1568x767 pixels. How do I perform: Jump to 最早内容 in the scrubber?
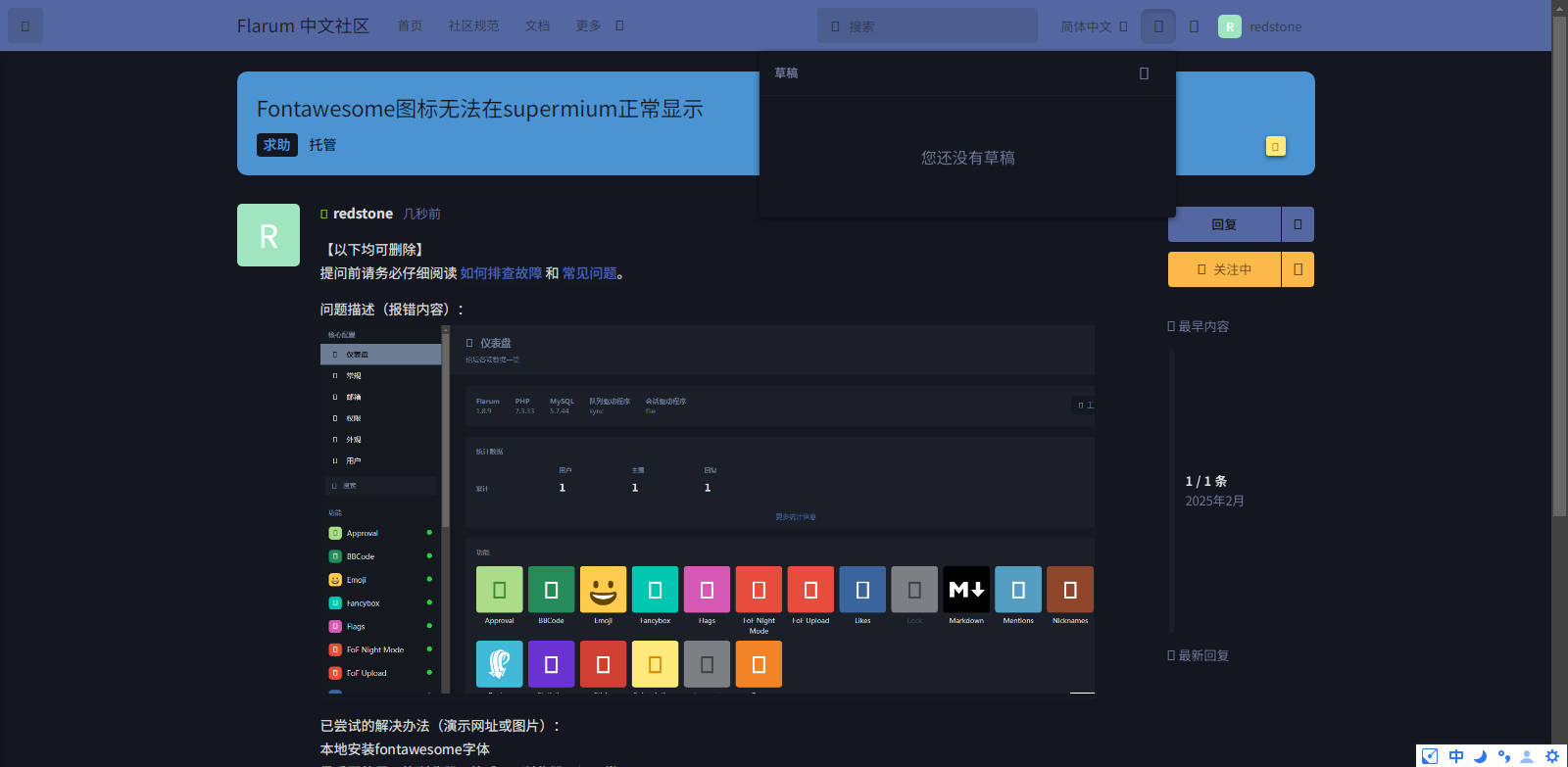[1198, 326]
